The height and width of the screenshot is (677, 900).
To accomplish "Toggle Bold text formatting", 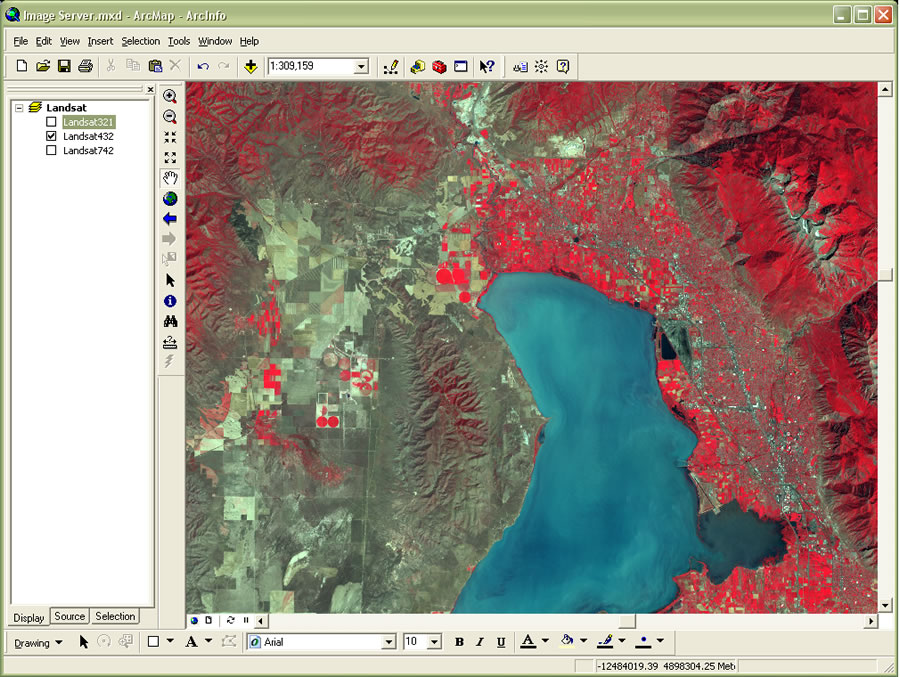I will click(x=459, y=642).
